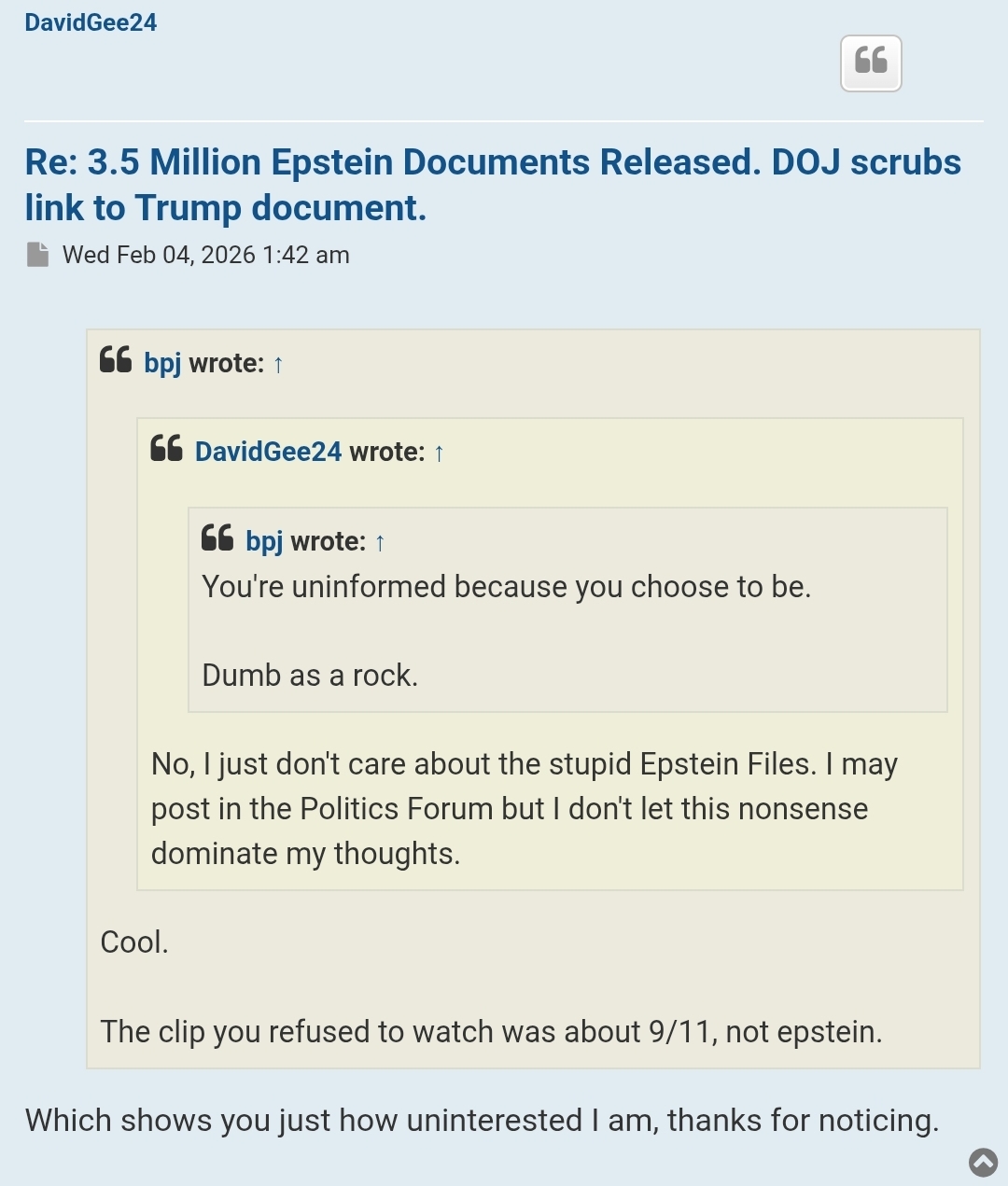Image resolution: width=1008 pixels, height=1186 pixels.
Task: Click the up arrow in the innermost bpj quote
Action: coord(380,542)
